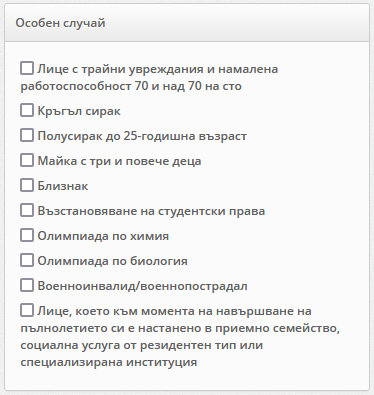Mark the 'Олимпиада по биология' checkbox
Image resolution: width=374 pixels, height=395 pixels.
tap(27, 260)
